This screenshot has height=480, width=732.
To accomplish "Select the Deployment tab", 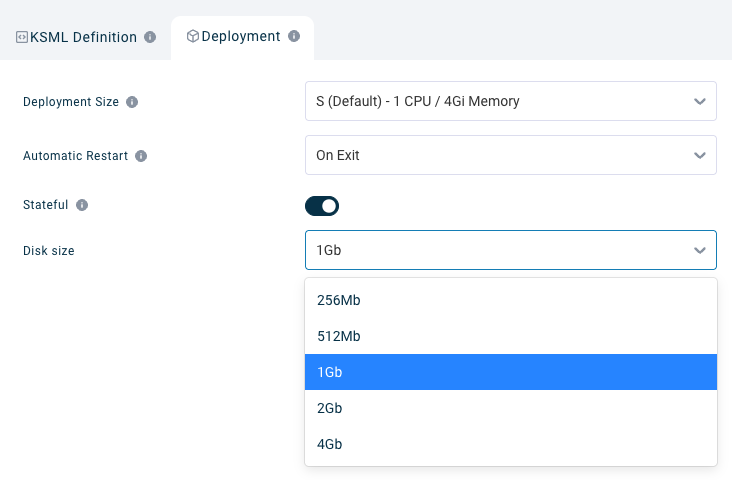I will (x=240, y=37).
